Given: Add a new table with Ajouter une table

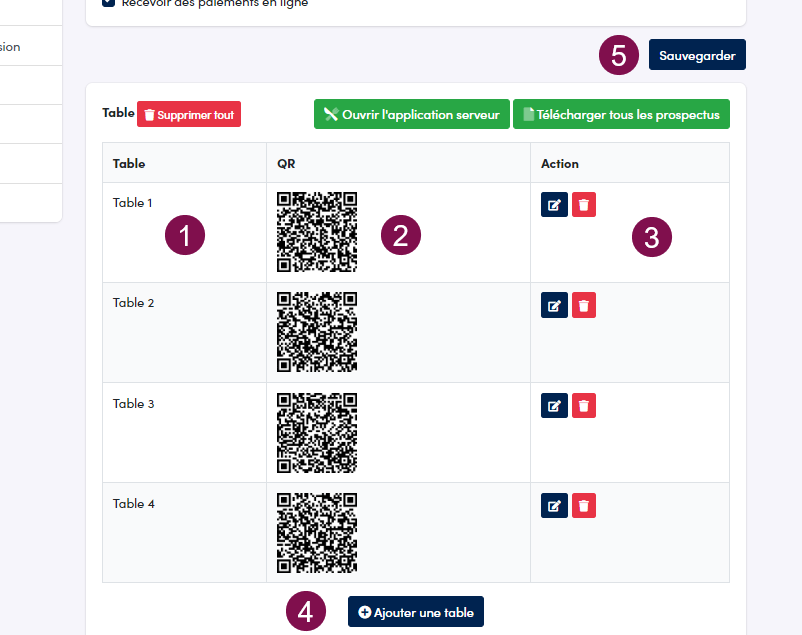Looking at the screenshot, I should click(416, 611).
